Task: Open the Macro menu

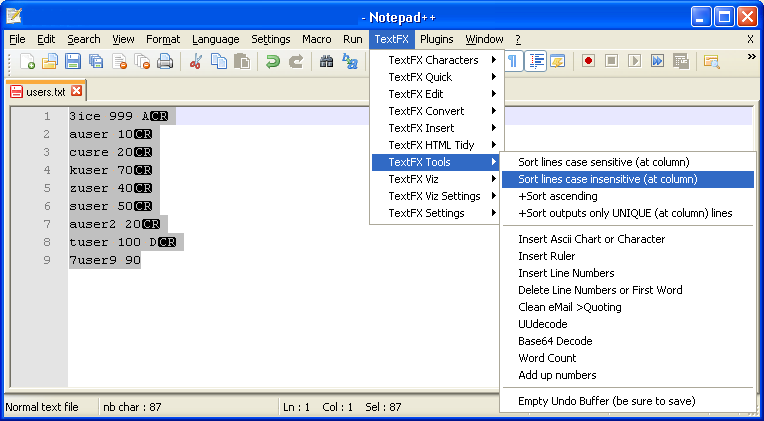Action: click(x=317, y=39)
